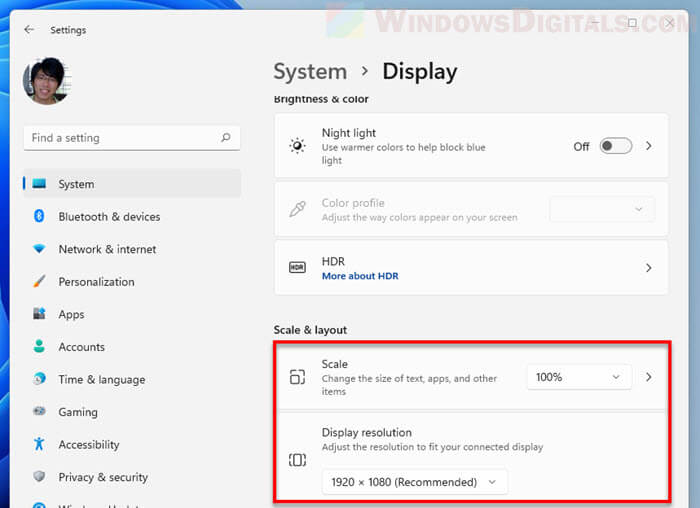Viewport: 700px width, 508px height.
Task: Maximize the Settings window
Action: [632, 23]
